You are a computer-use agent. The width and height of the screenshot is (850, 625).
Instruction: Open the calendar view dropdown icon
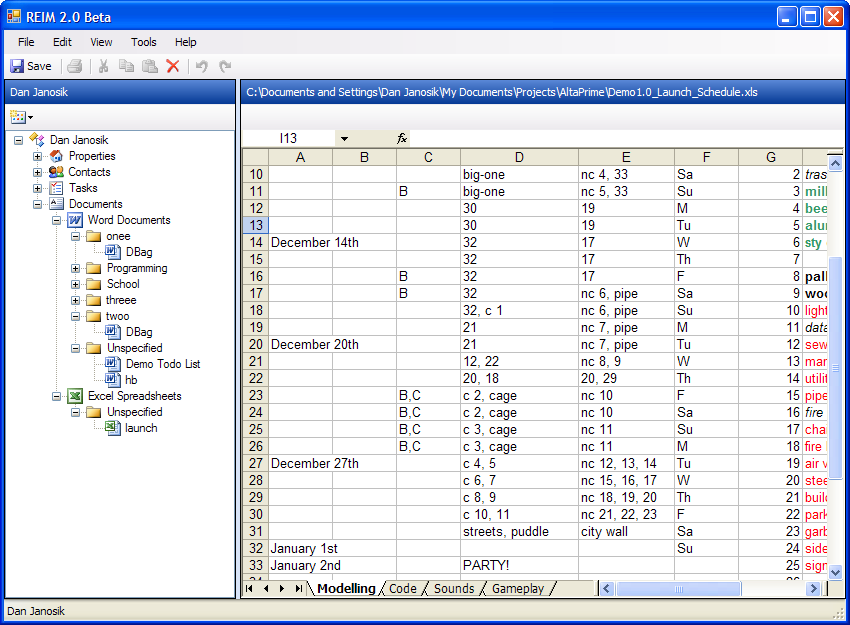(22, 117)
